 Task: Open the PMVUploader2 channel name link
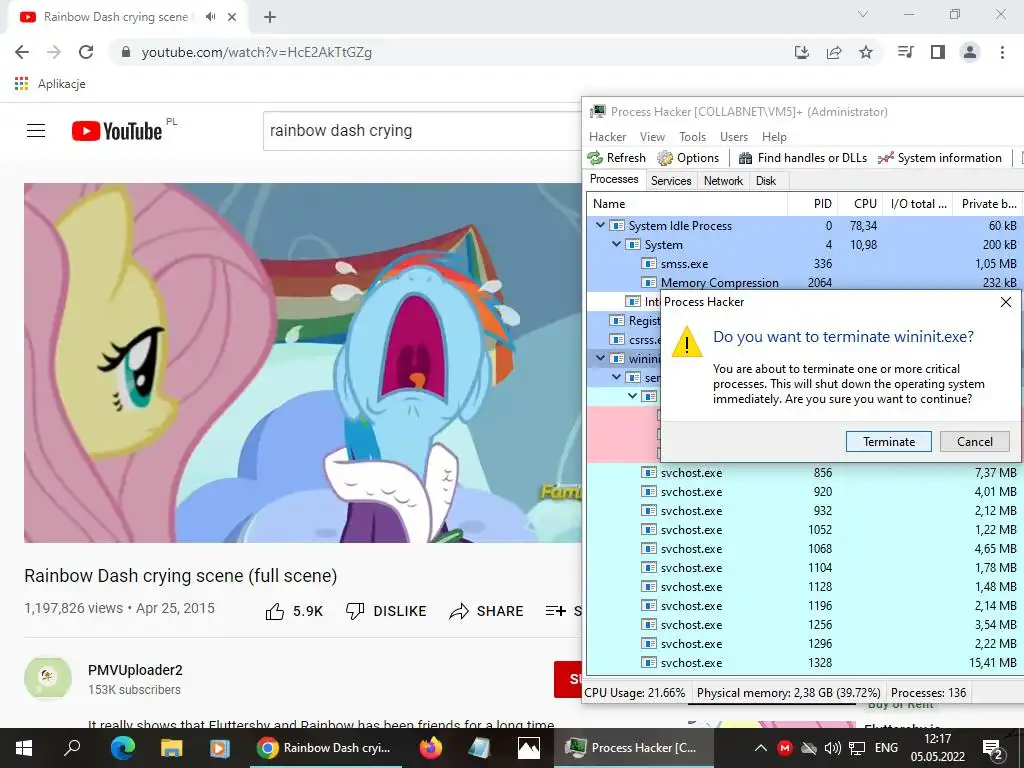click(x=135, y=670)
